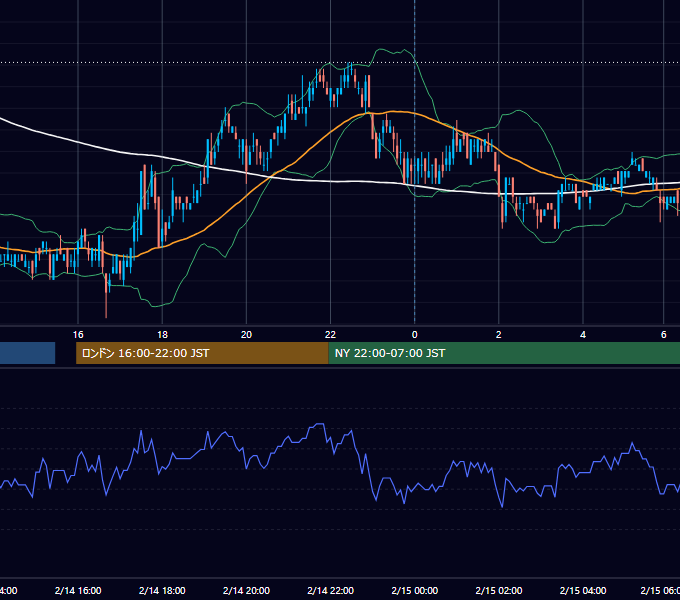Click the 2/14 20:00 label on oscillator axis

[246, 590]
